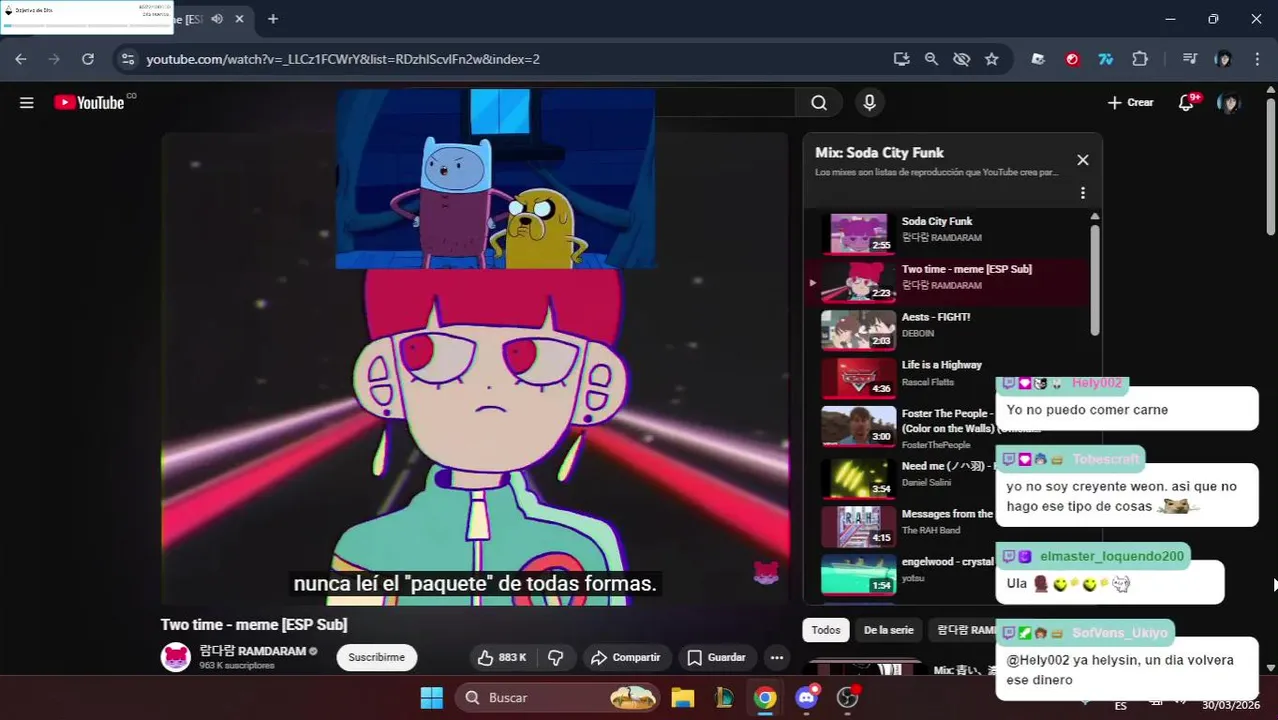Open the red circular extension icon
This screenshot has width=1278, height=720.
click(1072, 59)
